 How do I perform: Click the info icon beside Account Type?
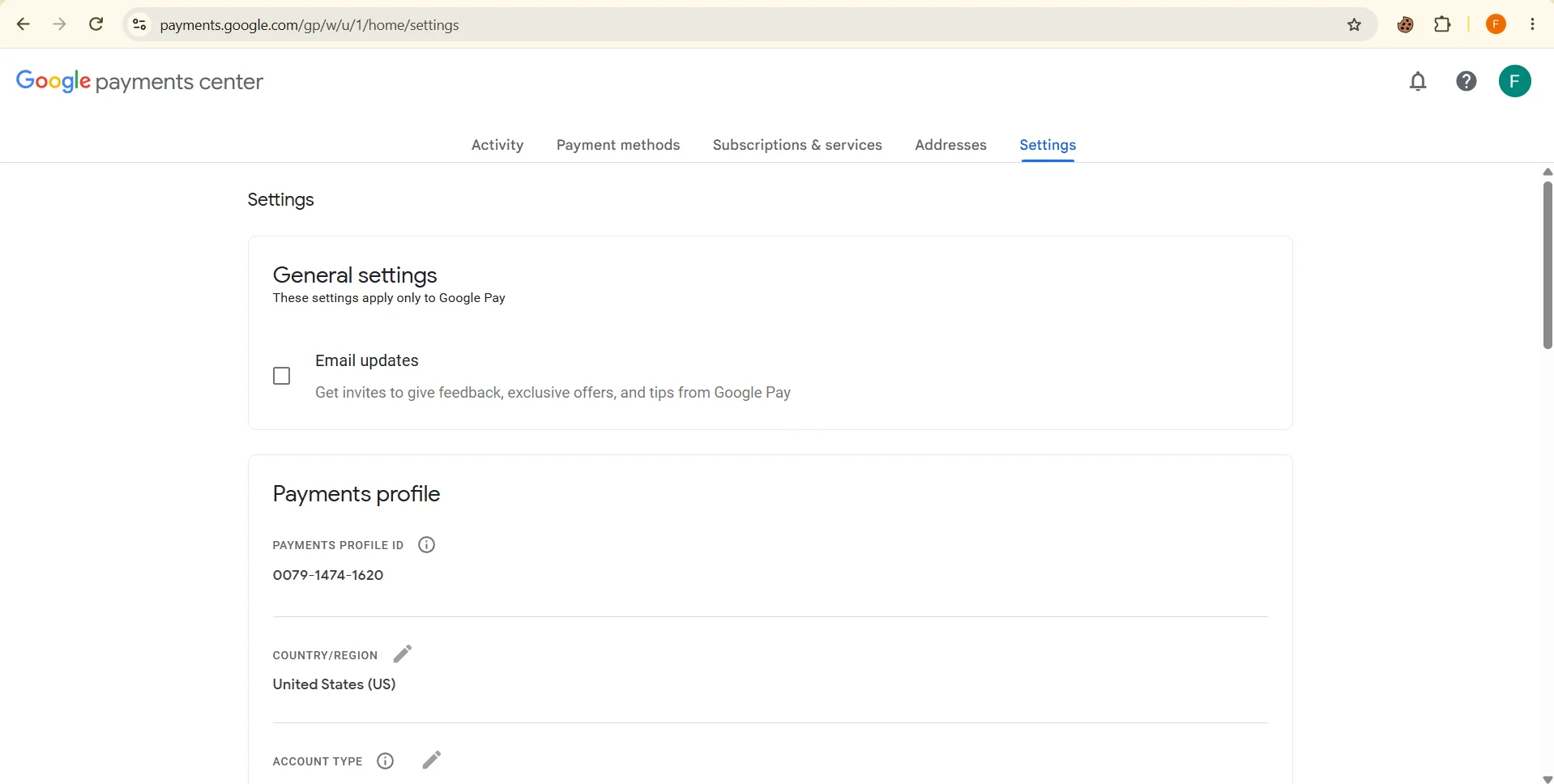point(386,761)
